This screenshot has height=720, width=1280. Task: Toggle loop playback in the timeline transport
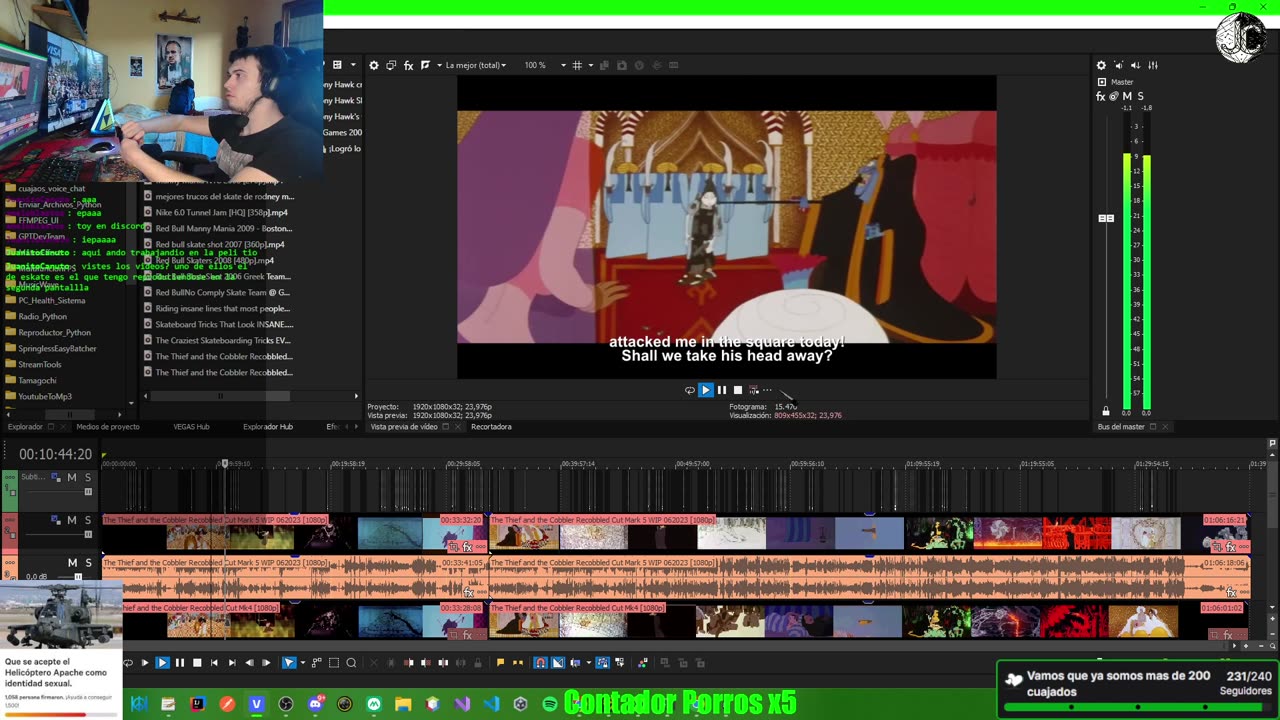pos(127,663)
